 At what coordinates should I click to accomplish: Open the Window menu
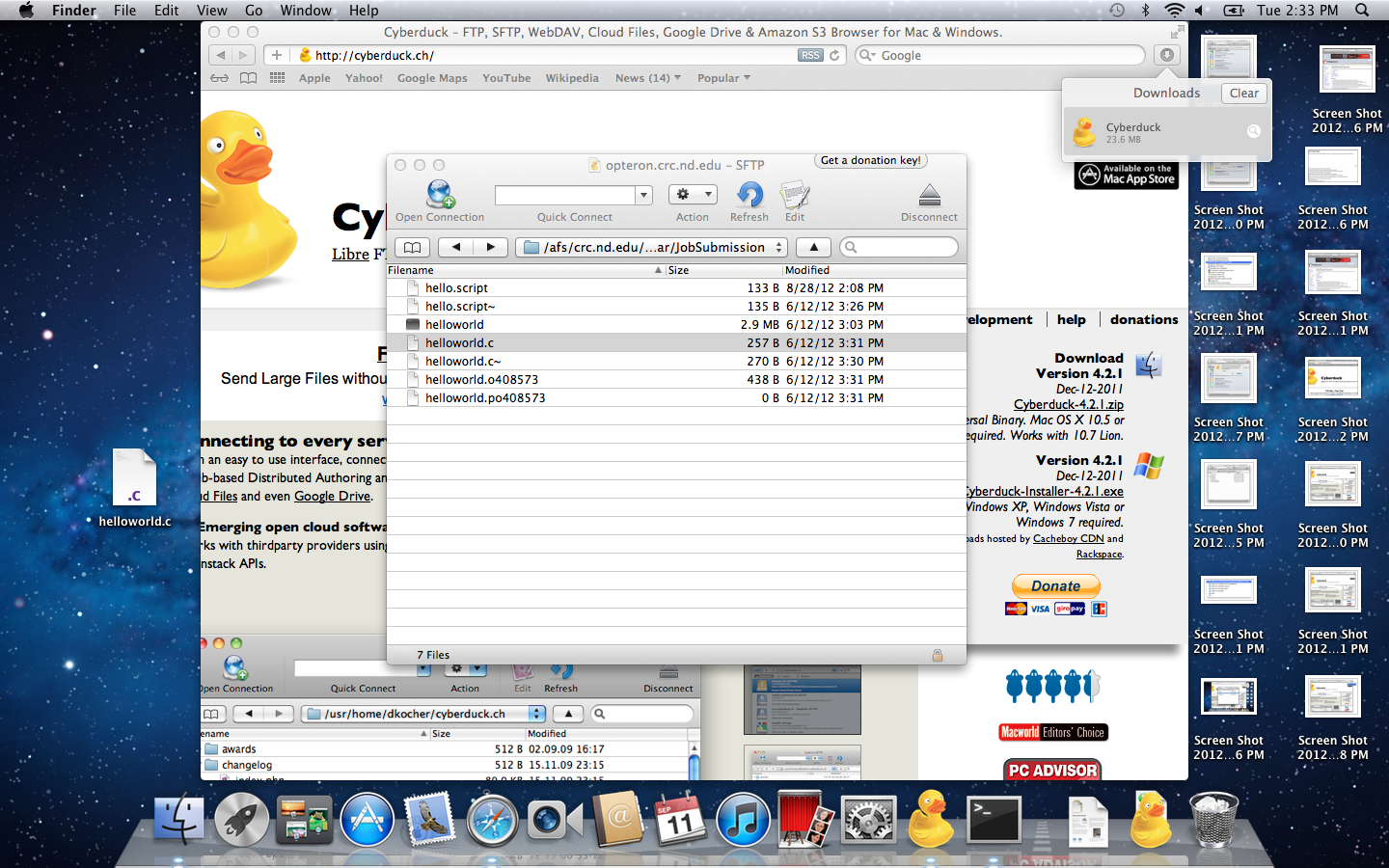(306, 11)
